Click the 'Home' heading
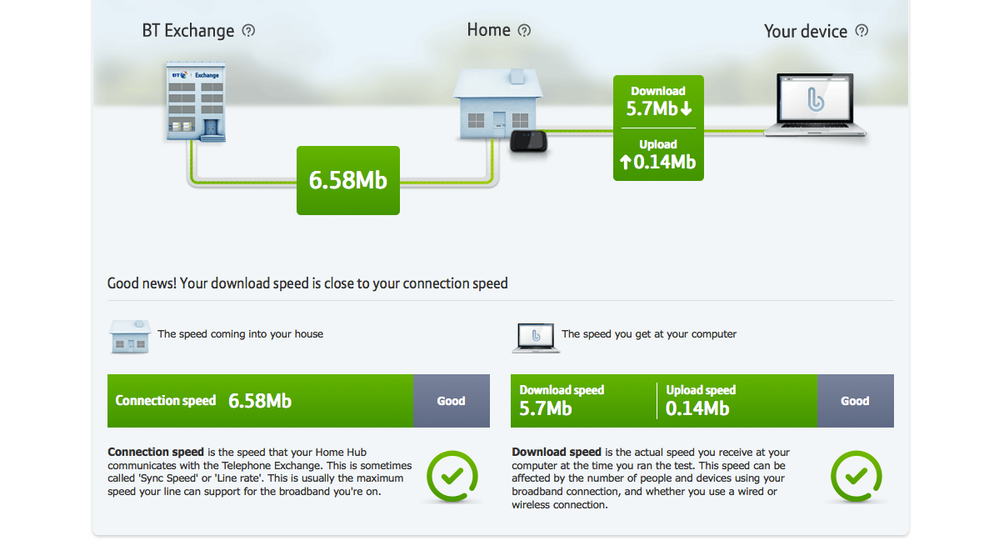 point(489,30)
